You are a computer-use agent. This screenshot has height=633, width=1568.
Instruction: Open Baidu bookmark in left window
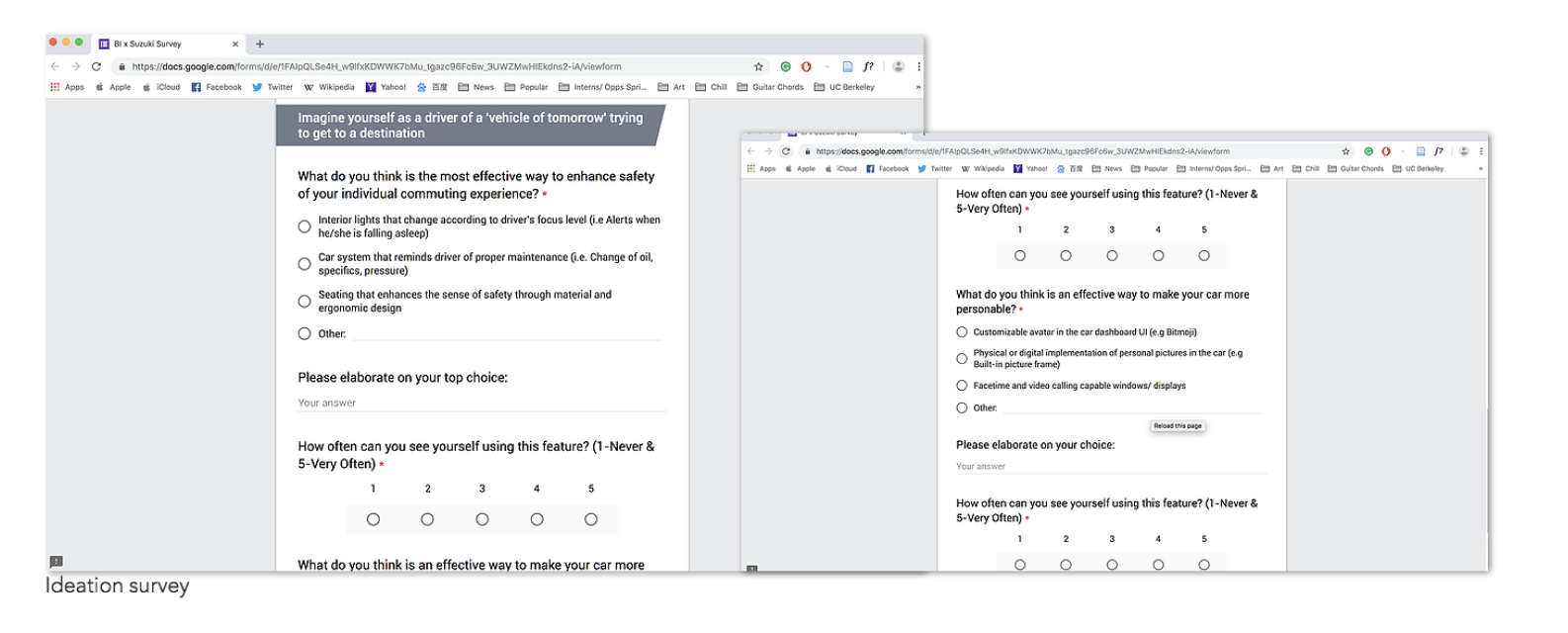coord(433,87)
